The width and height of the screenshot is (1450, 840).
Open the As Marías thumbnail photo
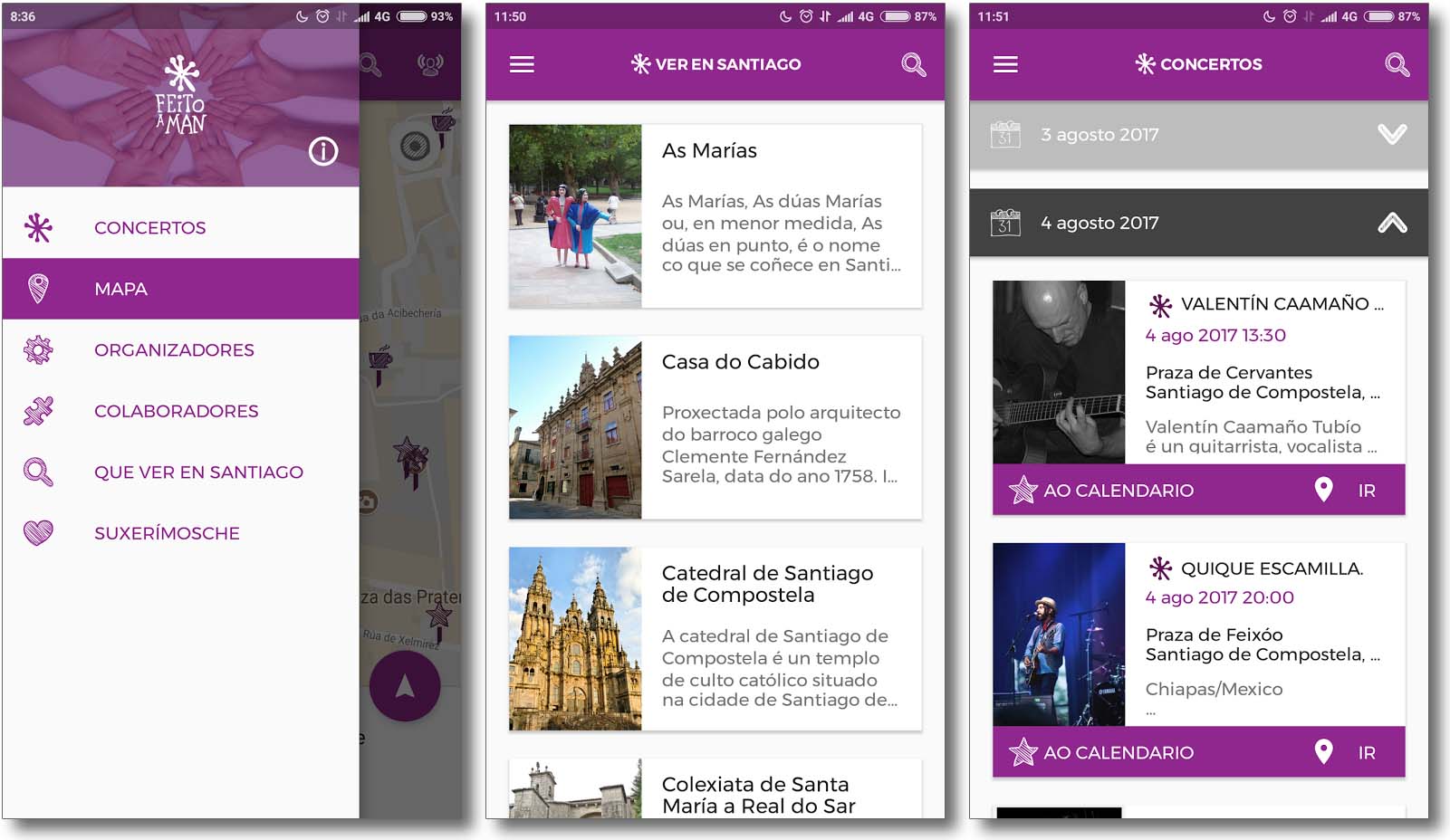[575, 216]
